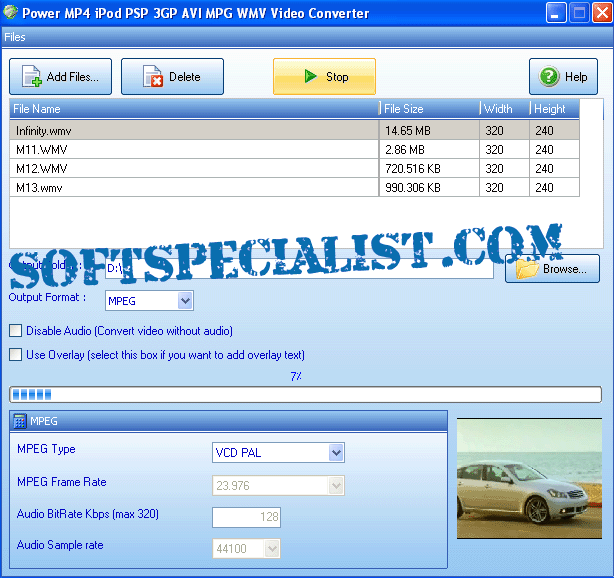Select the M13.wmv file row

coord(42,187)
